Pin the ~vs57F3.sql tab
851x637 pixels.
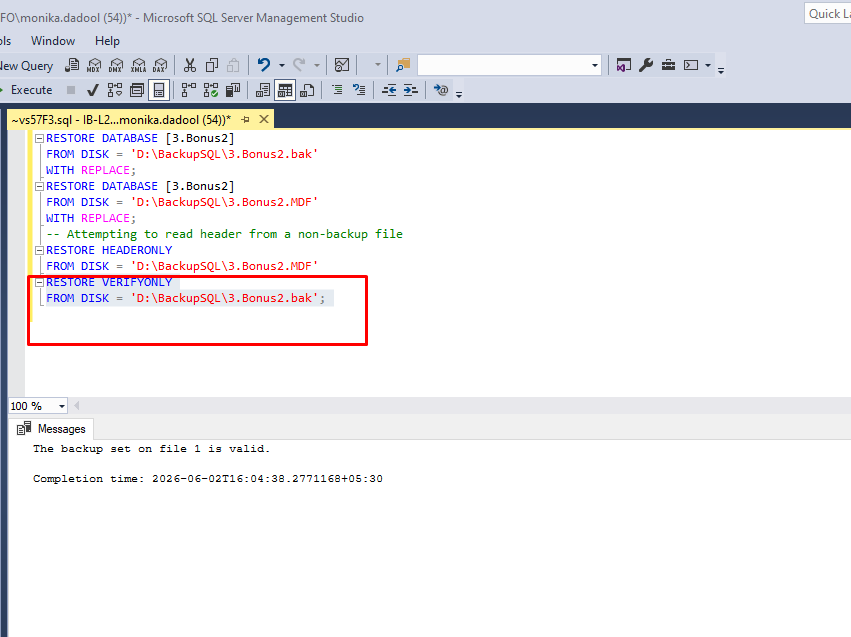(245, 120)
